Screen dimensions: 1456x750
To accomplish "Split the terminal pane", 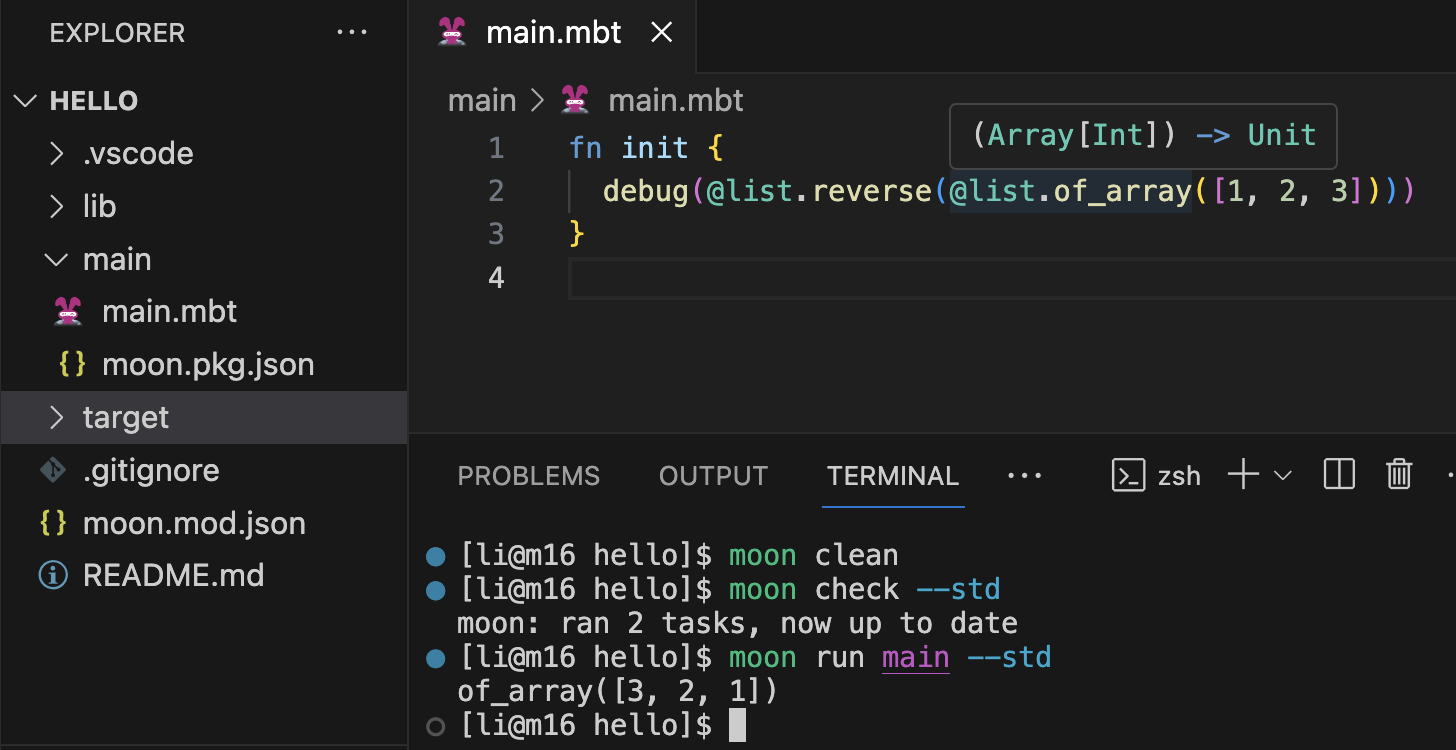I will 1338,475.
